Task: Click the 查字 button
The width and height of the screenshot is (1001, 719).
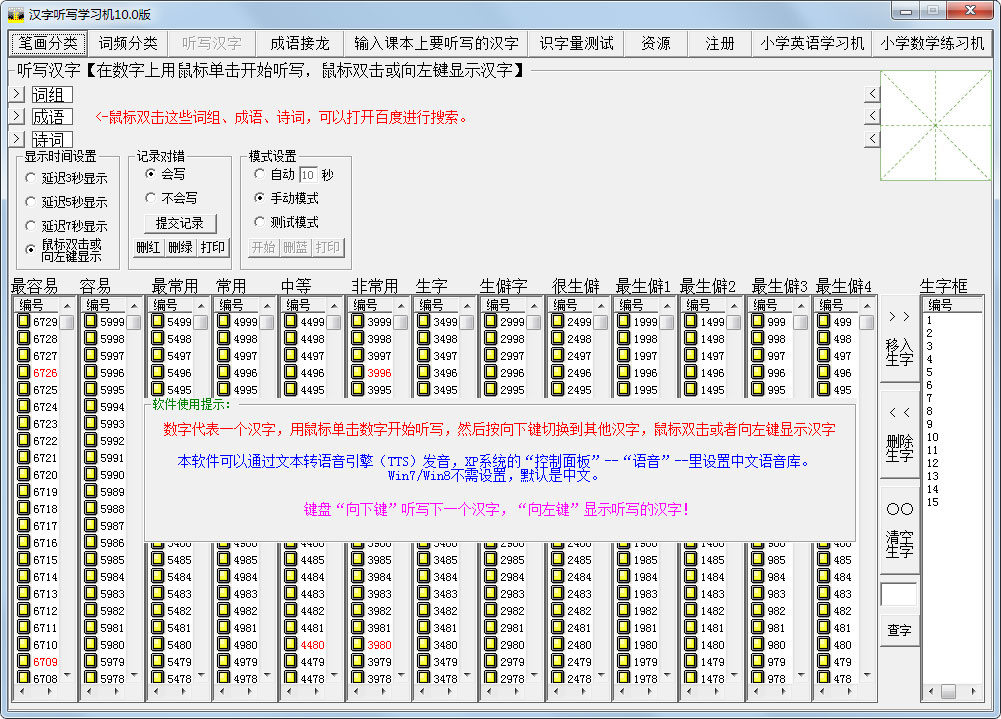Action: pos(899,630)
